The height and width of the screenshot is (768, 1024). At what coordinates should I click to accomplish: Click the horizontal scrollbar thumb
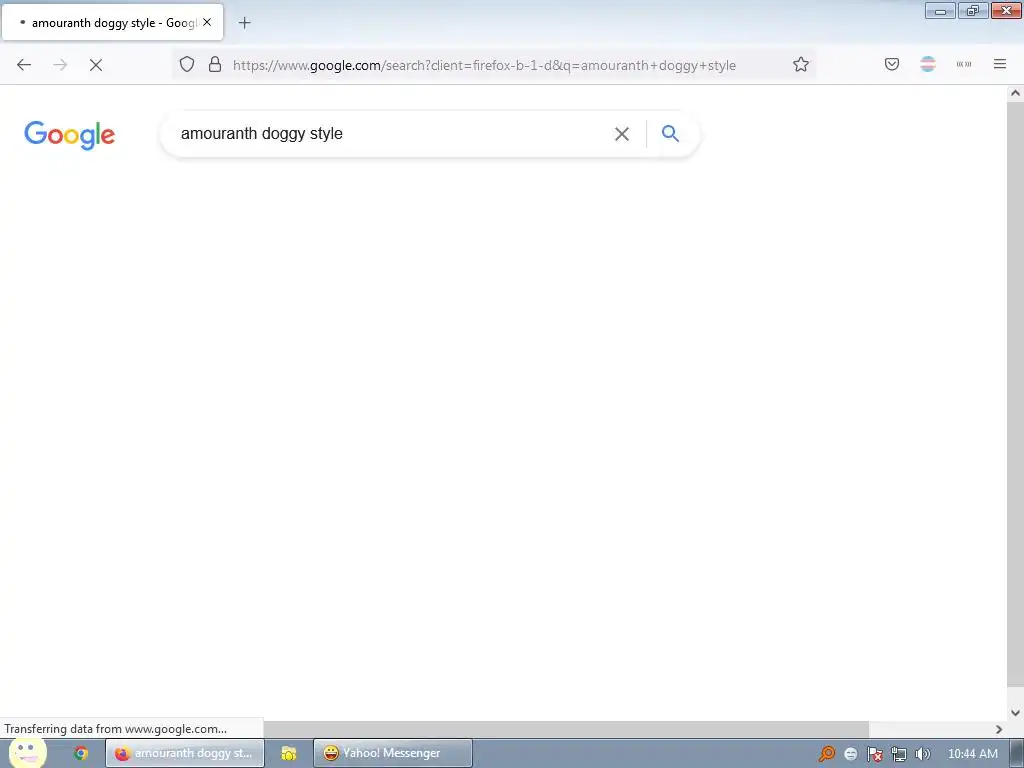566,729
